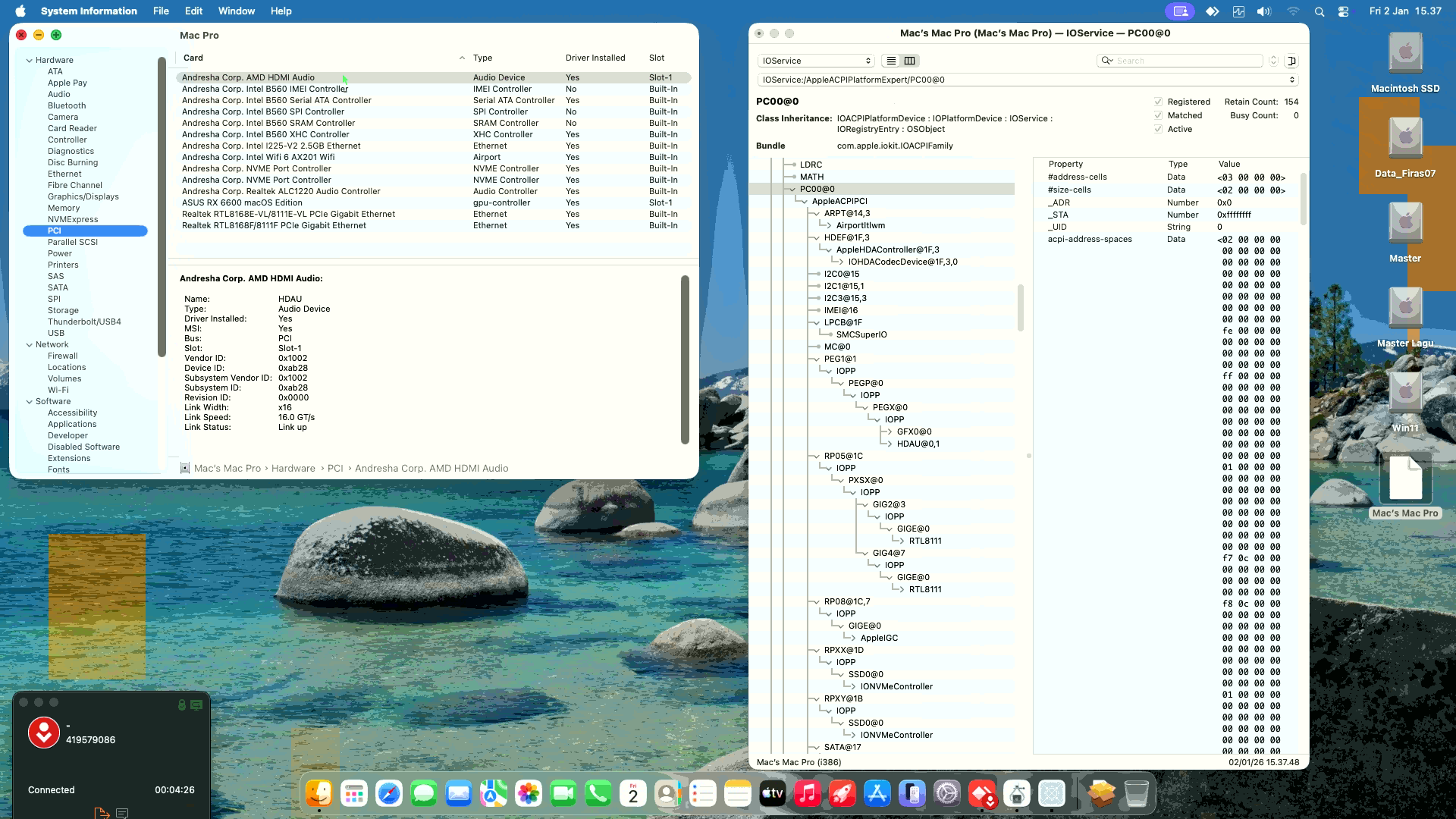Select Graphics/Displays in the sidebar
This screenshot has width=1456, height=819.
coord(83,196)
